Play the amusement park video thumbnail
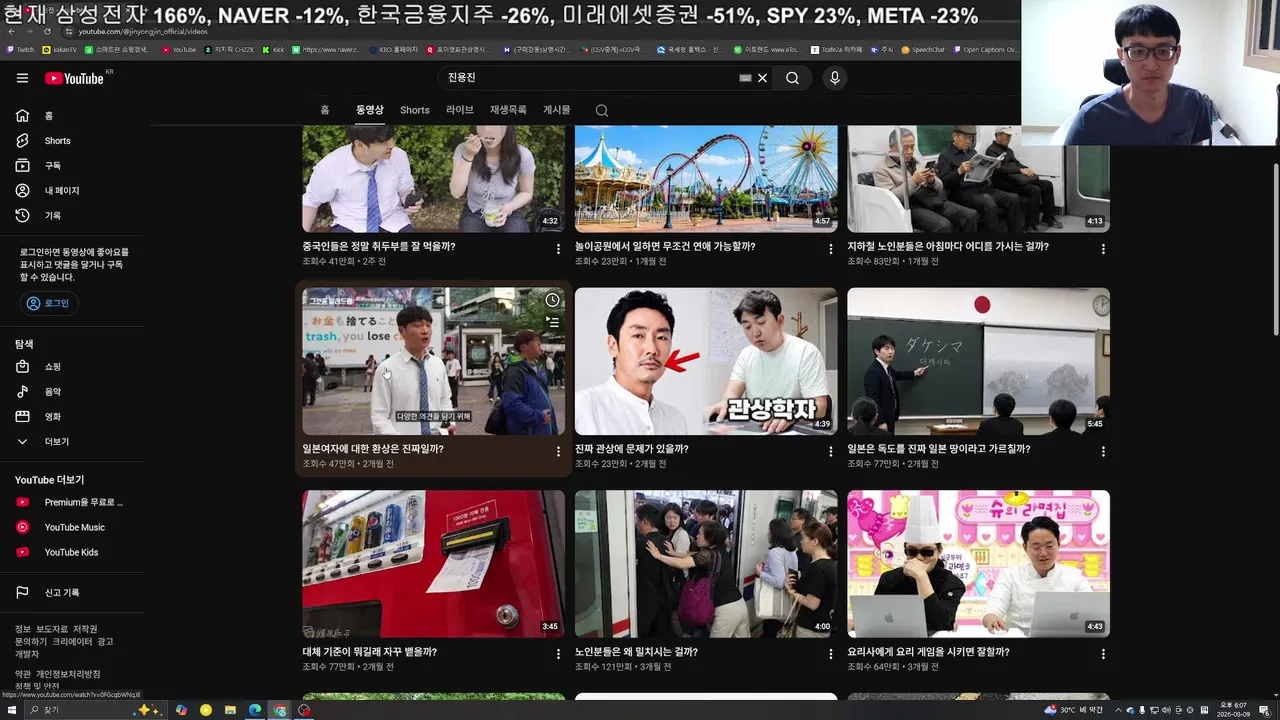 pos(706,179)
